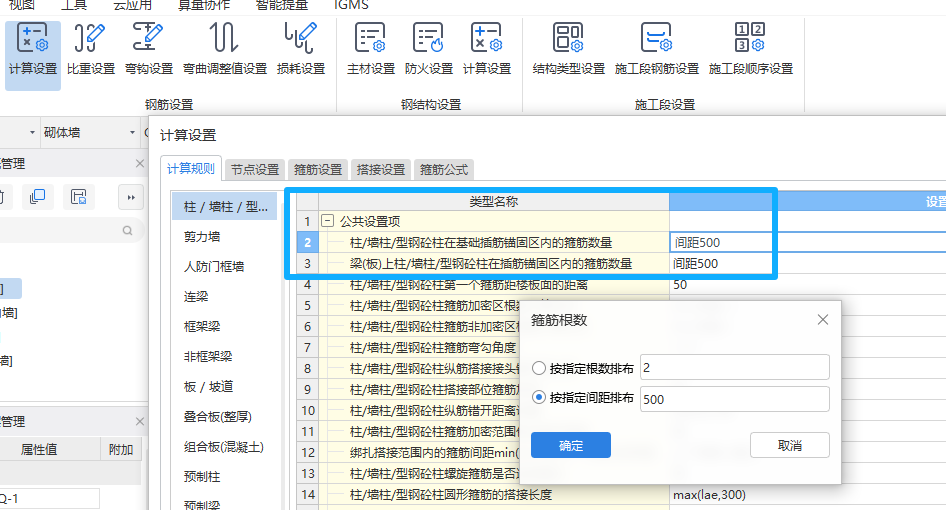Collapse the 公共设置项 group
The image size is (946, 510).
click(327, 221)
